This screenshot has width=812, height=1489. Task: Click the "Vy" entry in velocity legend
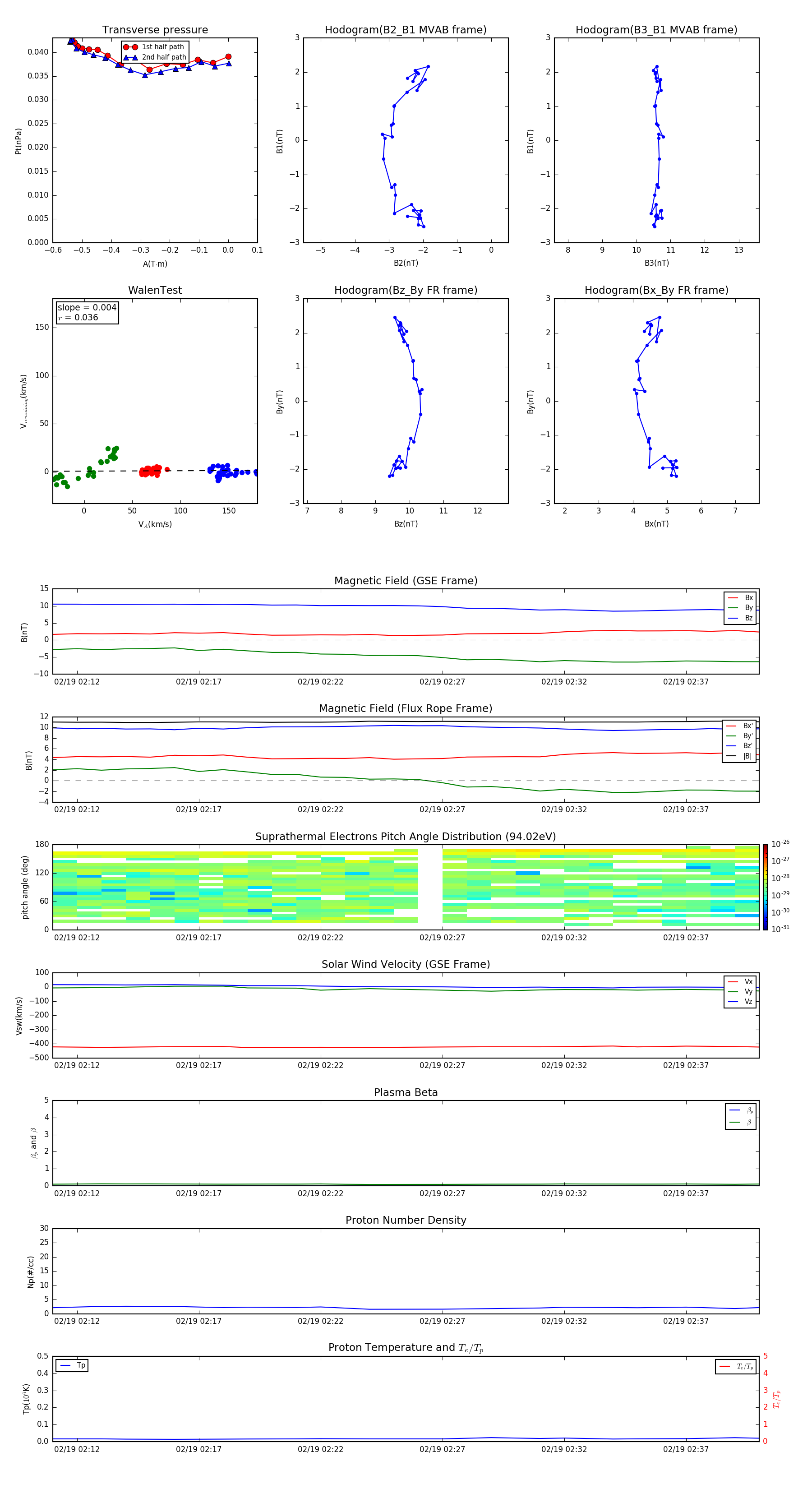point(741,991)
